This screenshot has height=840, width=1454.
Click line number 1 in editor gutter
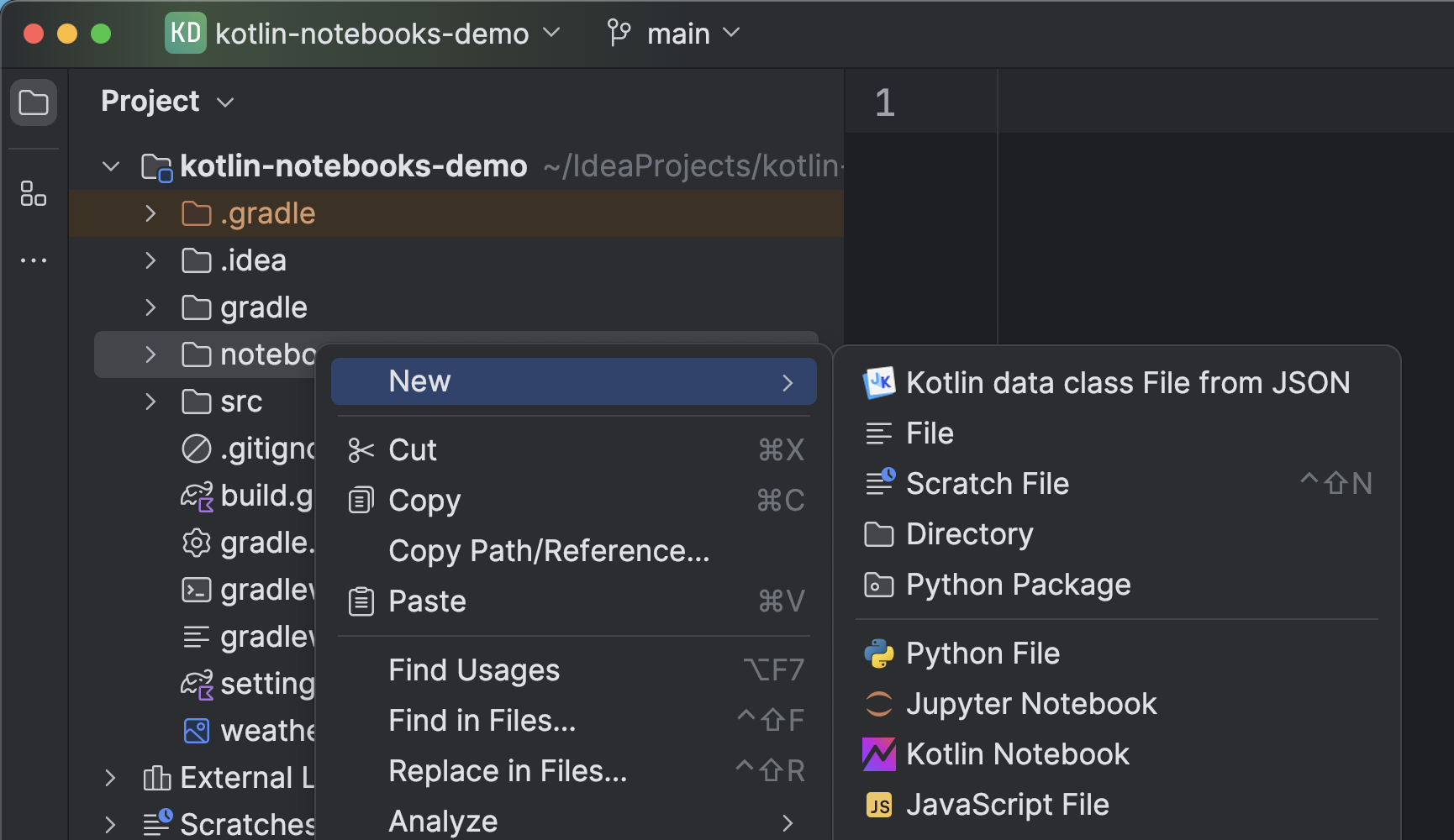[x=885, y=102]
